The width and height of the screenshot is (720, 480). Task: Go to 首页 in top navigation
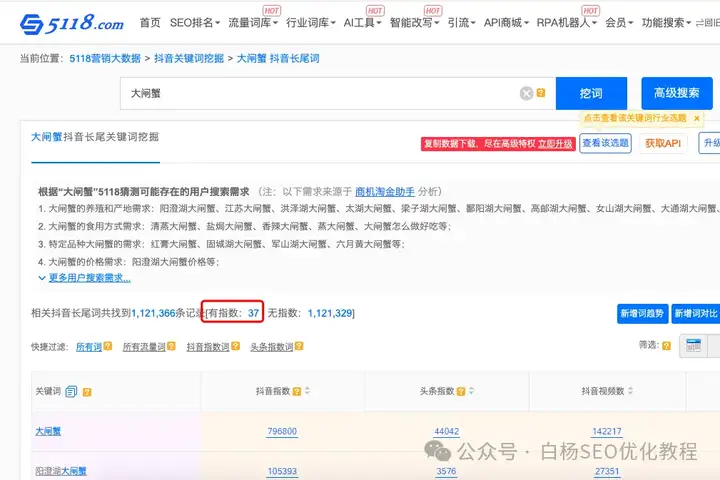click(x=149, y=22)
